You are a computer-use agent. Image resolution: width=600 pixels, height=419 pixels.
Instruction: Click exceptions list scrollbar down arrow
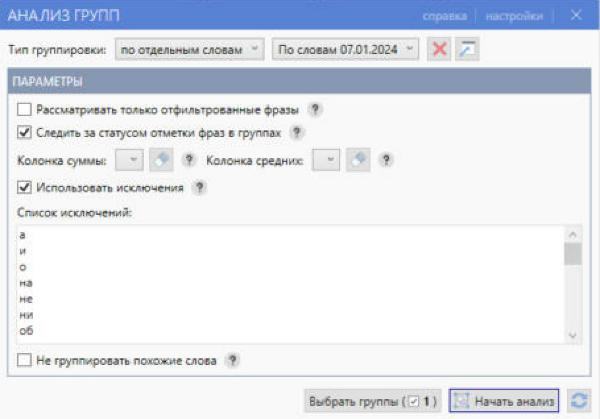tap(572, 336)
